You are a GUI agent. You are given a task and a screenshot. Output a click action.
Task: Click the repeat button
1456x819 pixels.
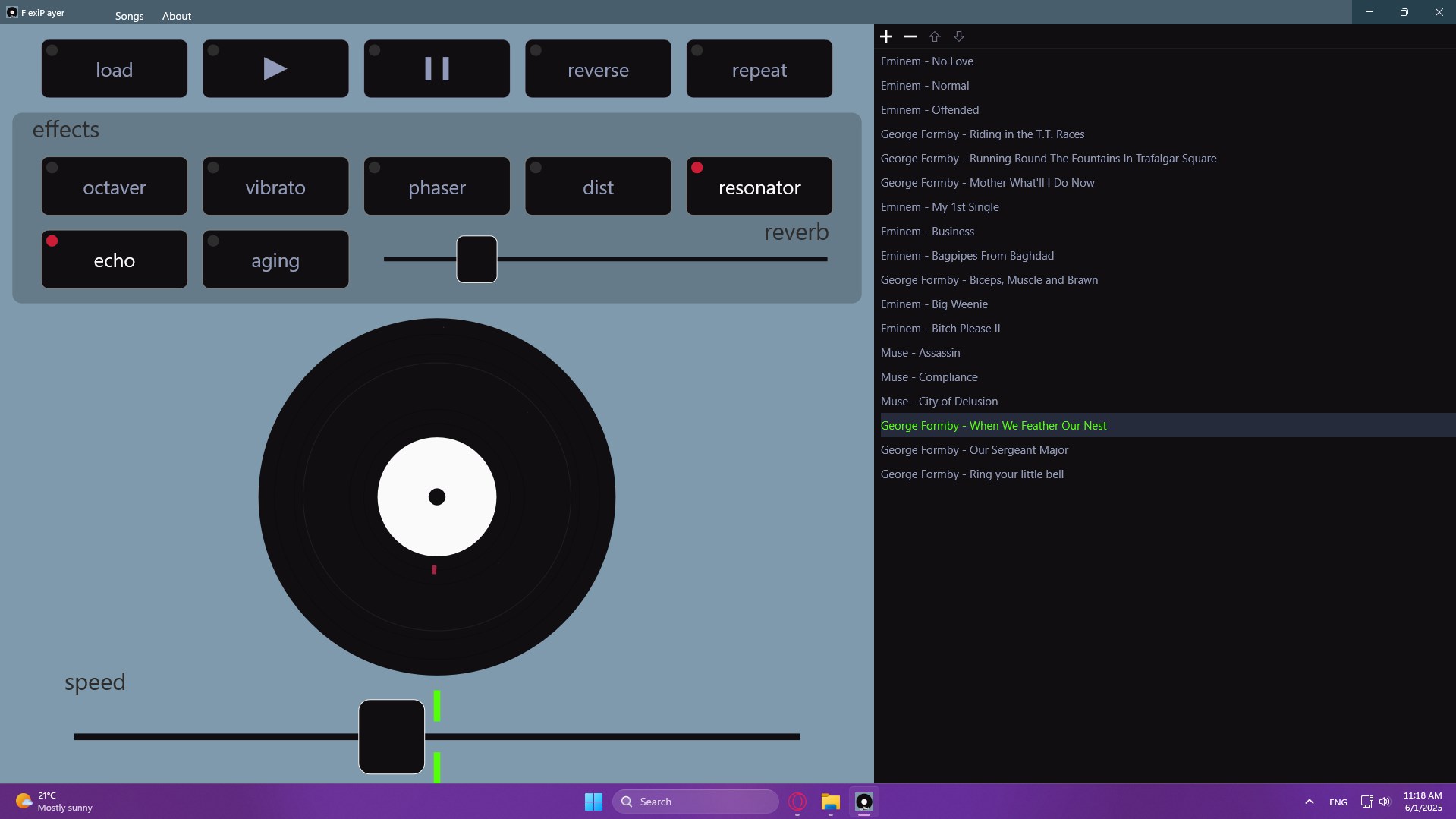759,68
